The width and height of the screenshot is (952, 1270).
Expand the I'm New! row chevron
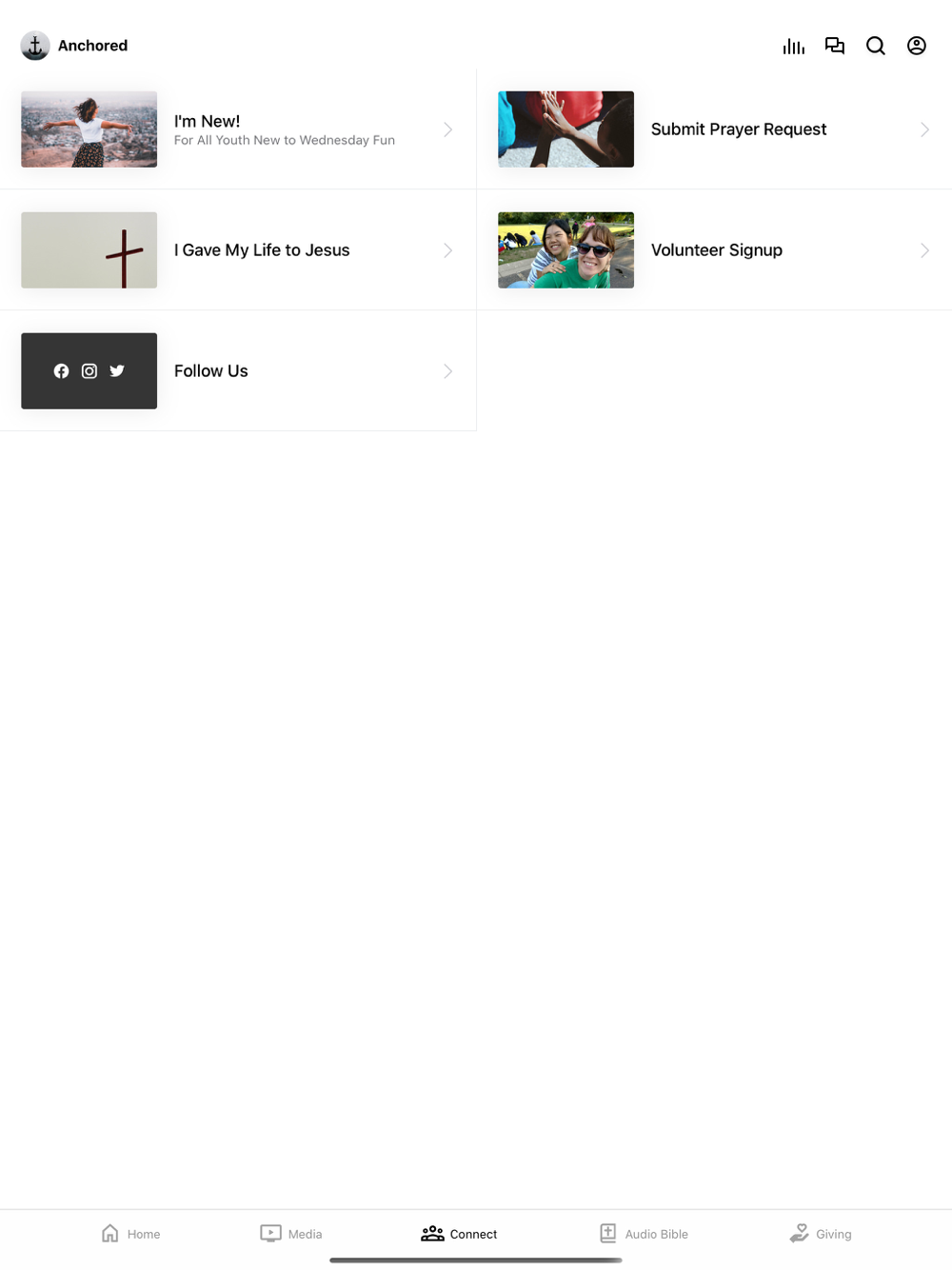coord(447,129)
